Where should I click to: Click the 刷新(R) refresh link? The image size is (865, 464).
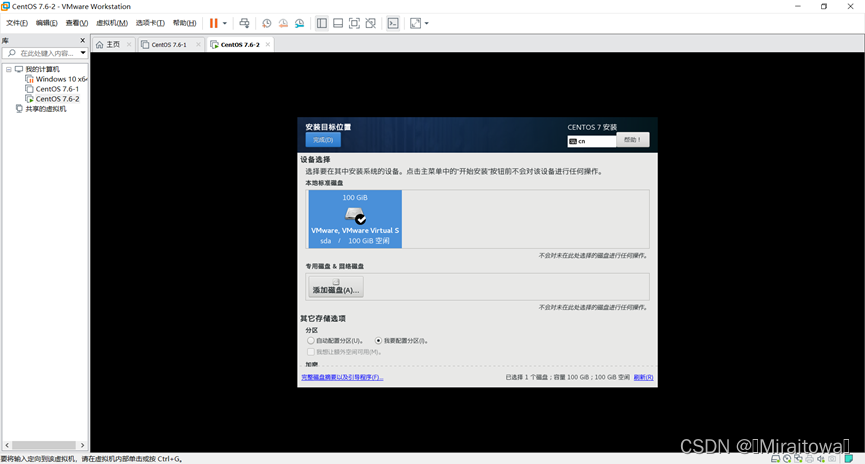643,377
